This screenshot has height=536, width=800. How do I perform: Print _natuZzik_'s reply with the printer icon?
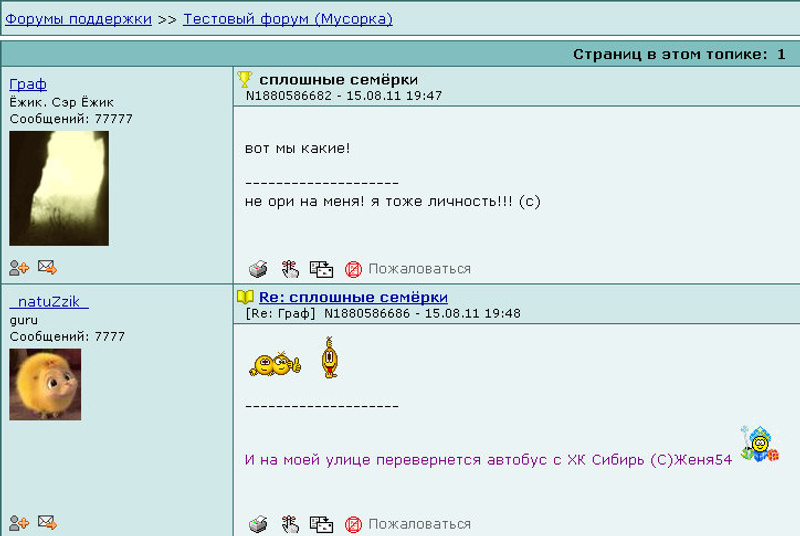pos(258,524)
